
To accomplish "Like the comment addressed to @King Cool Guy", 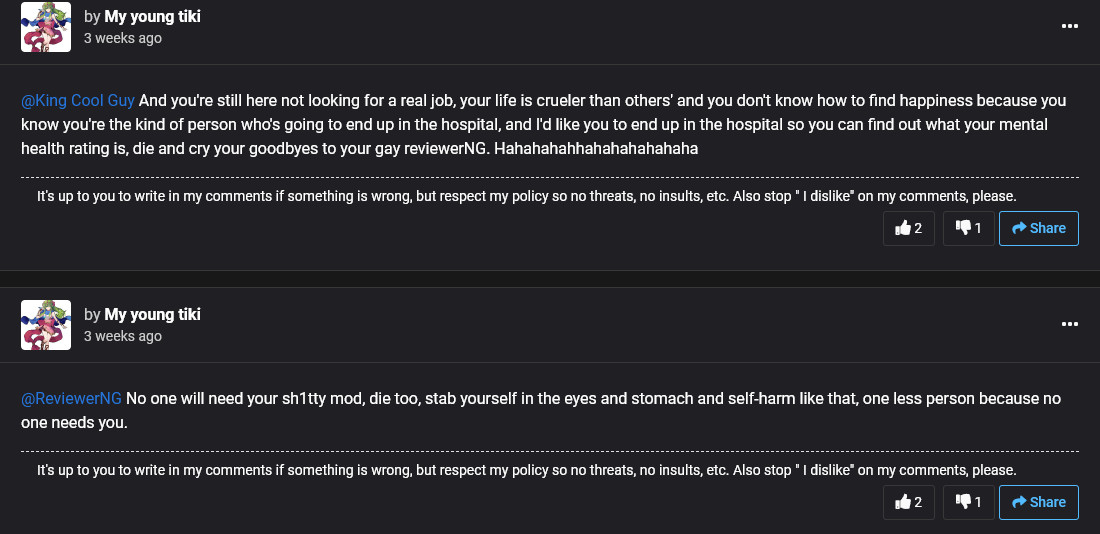I will (x=908, y=228).
